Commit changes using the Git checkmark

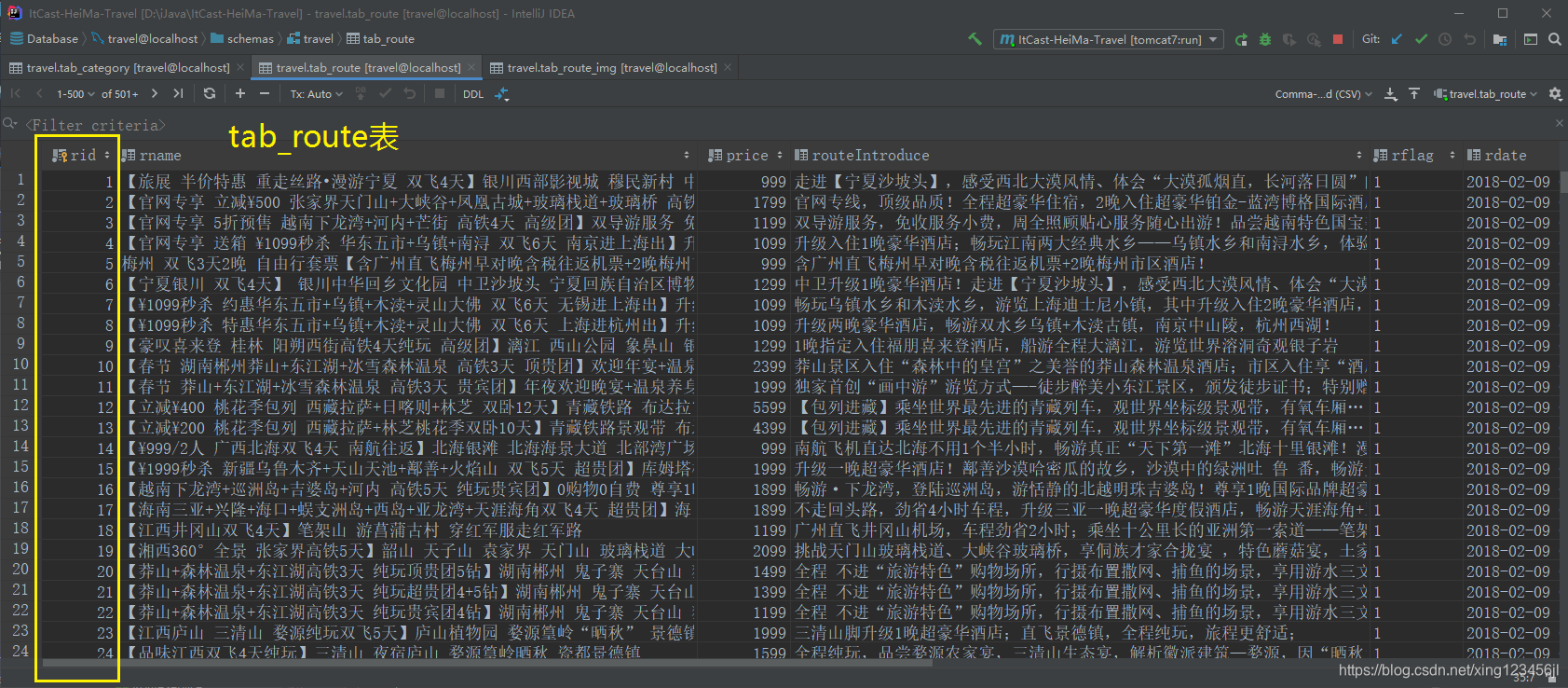1421,39
